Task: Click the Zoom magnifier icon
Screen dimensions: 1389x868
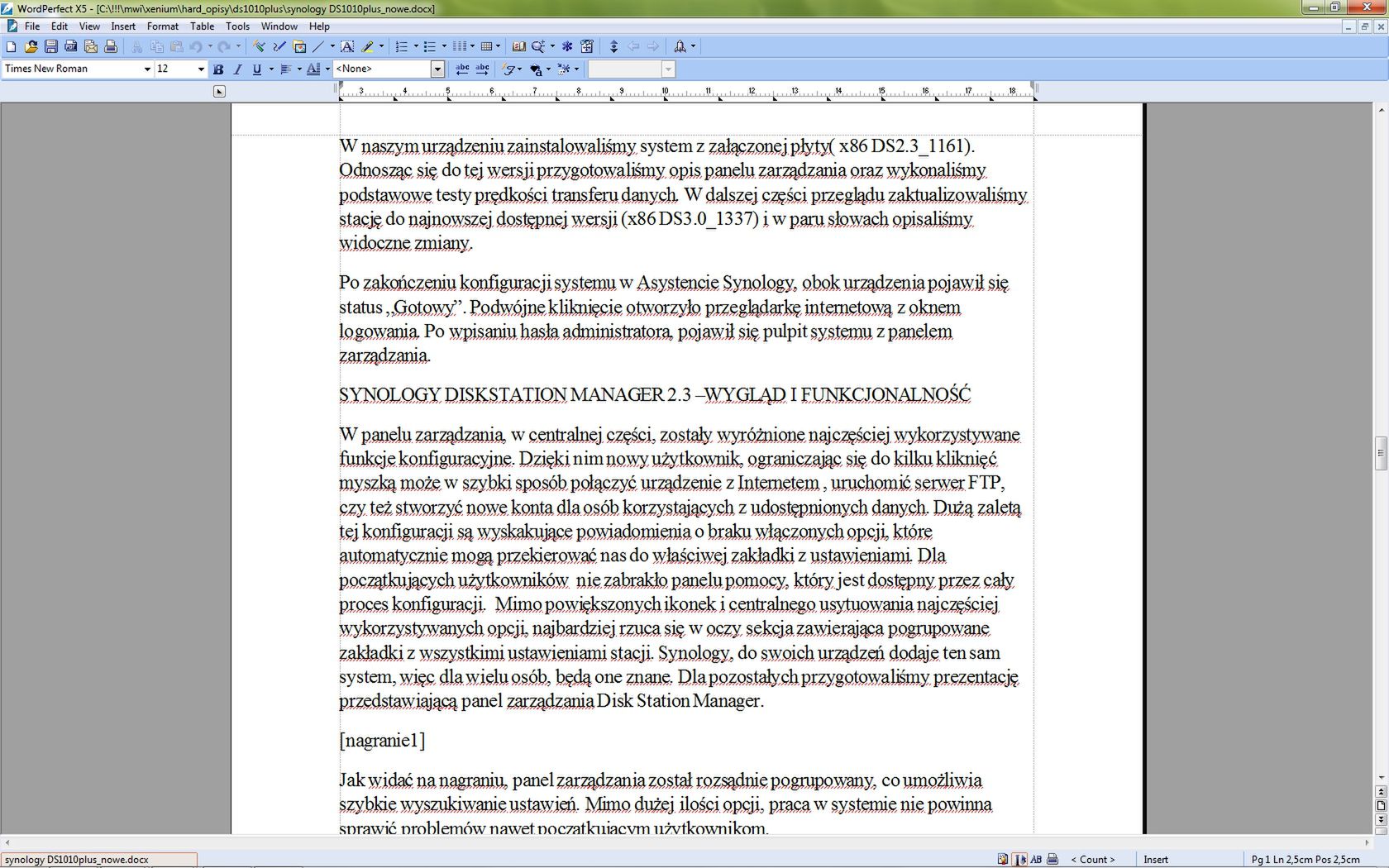Action: point(538,47)
